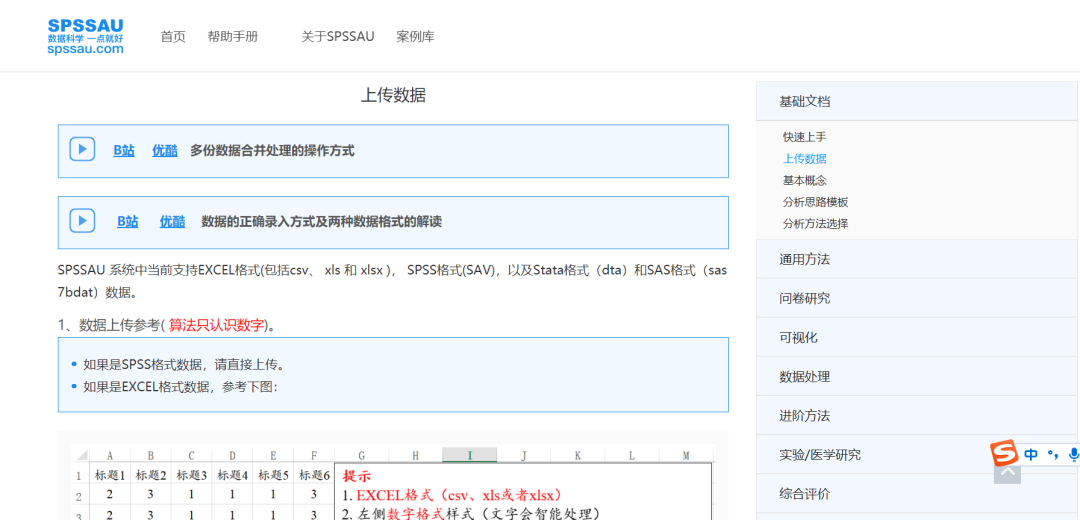Select 上传数据 in sidebar
The height and width of the screenshot is (520, 1080).
point(804,158)
